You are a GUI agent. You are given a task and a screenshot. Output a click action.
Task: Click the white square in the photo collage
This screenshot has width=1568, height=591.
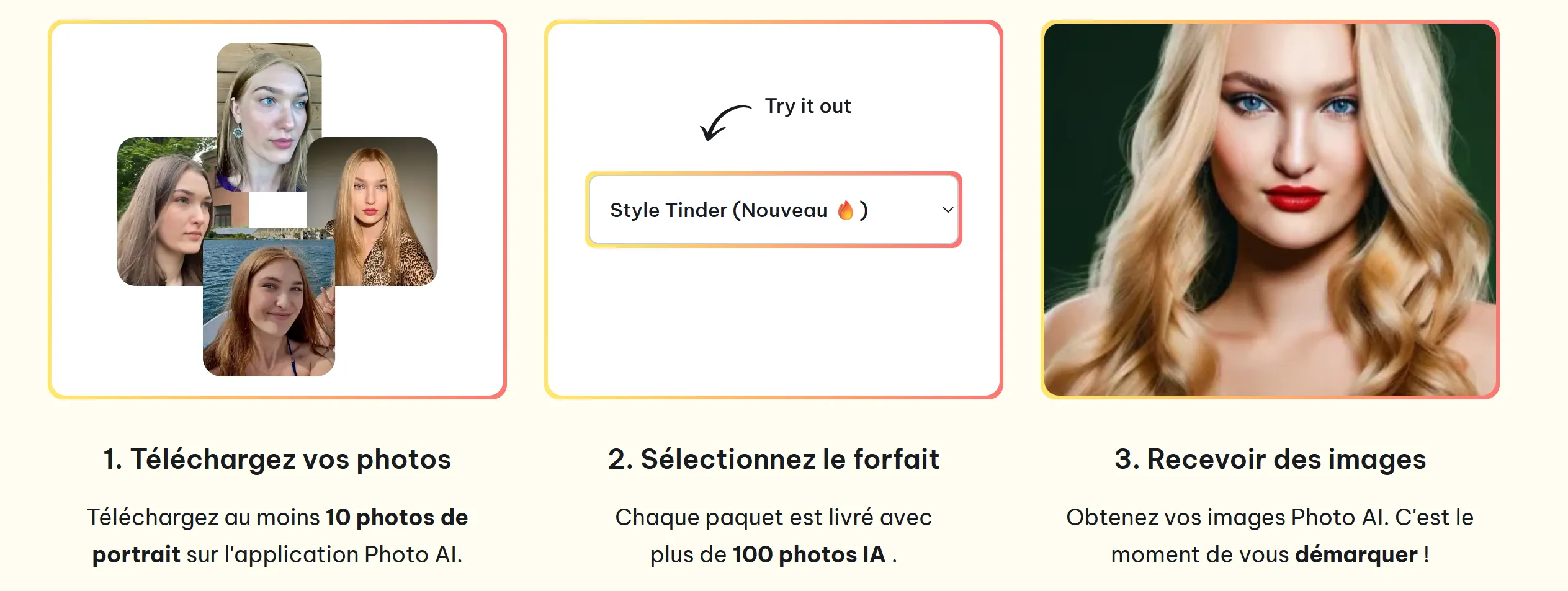tap(277, 209)
